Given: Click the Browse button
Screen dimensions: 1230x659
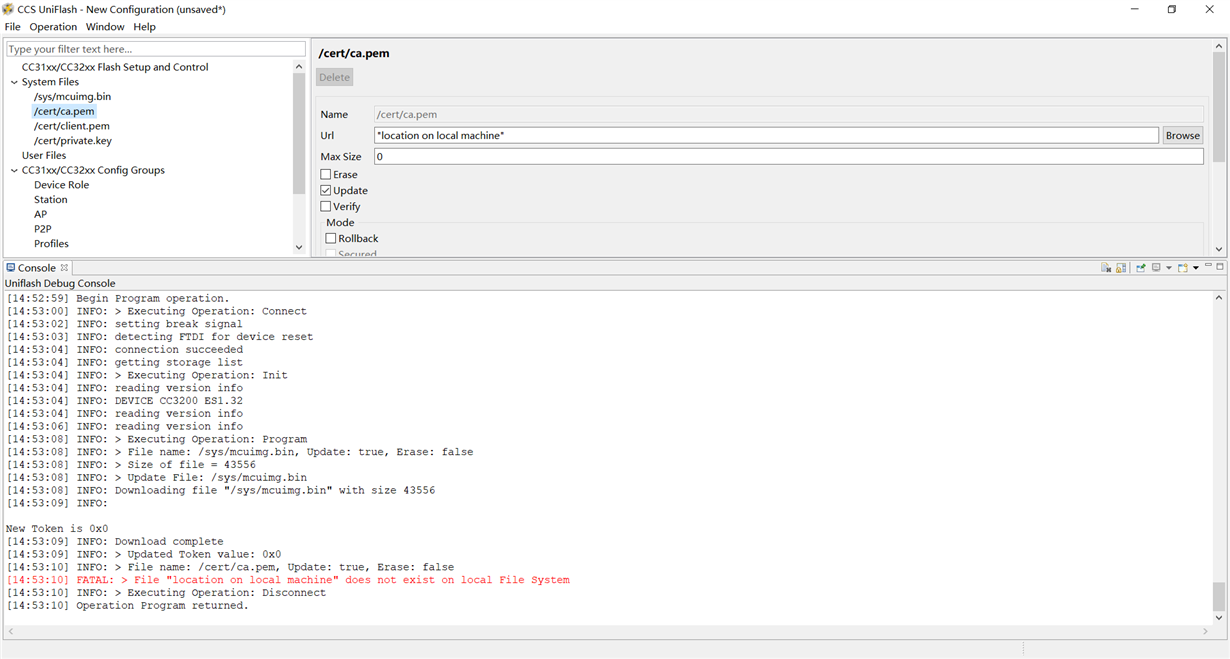Looking at the screenshot, I should point(1182,136).
